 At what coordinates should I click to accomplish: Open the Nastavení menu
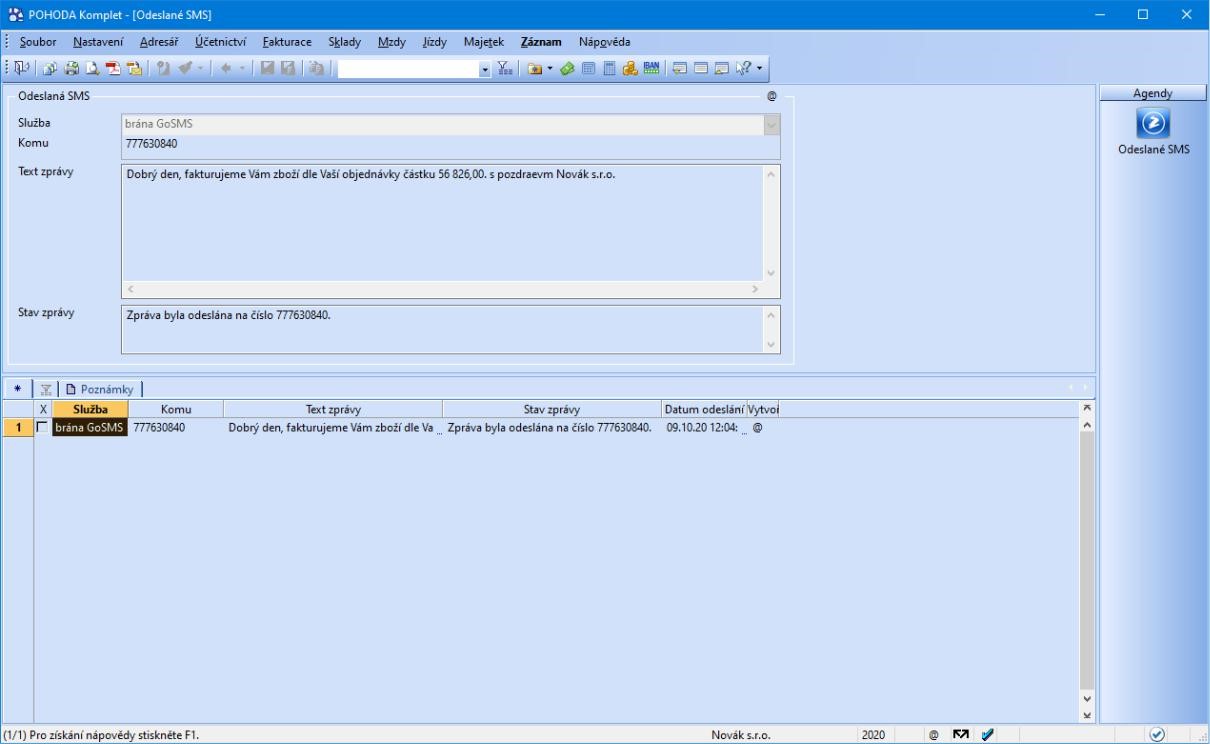coord(98,42)
